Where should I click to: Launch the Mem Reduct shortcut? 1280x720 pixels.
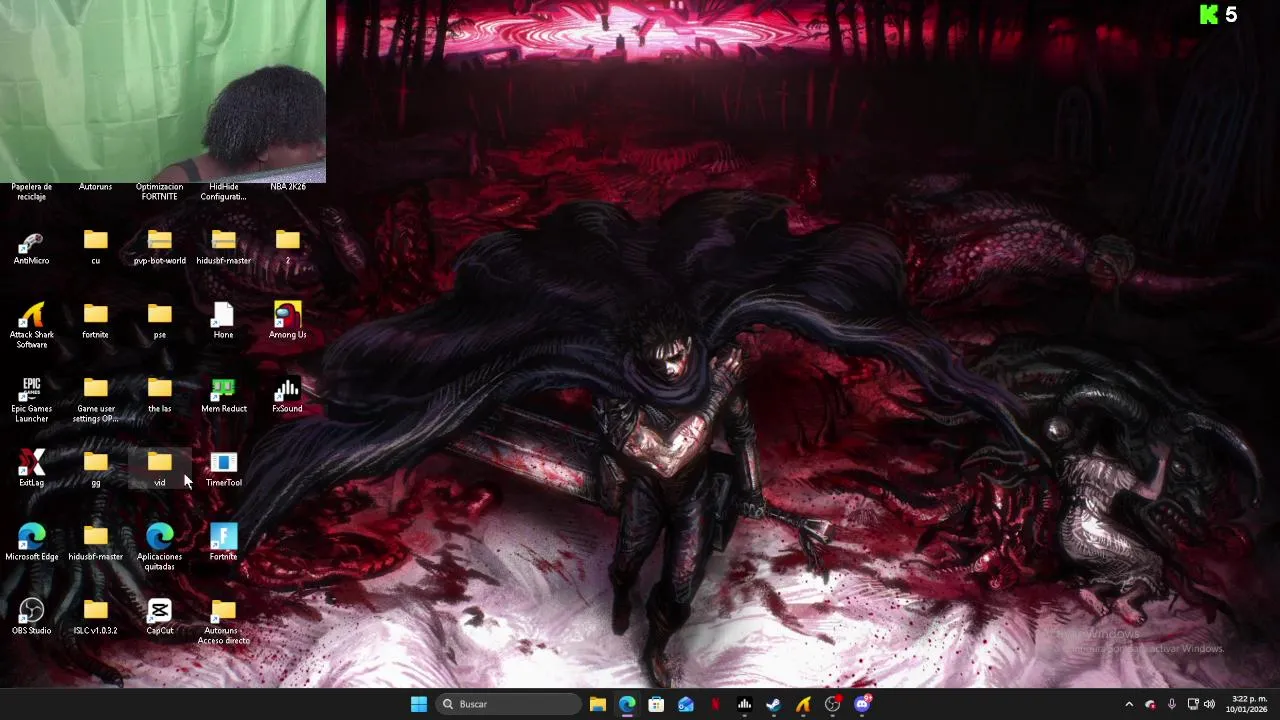click(223, 395)
